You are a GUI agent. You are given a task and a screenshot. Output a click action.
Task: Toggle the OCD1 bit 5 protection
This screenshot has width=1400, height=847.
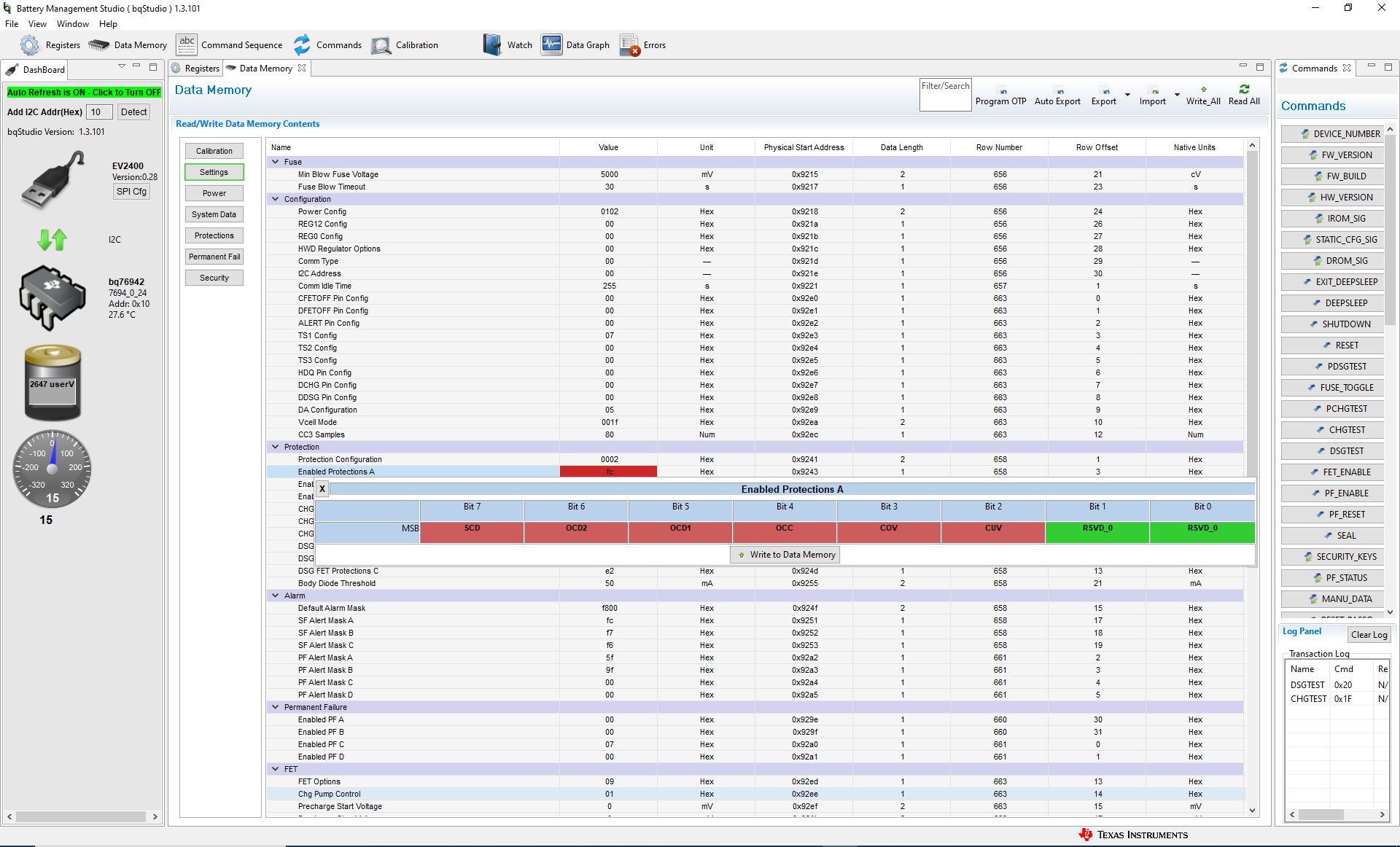click(680, 531)
